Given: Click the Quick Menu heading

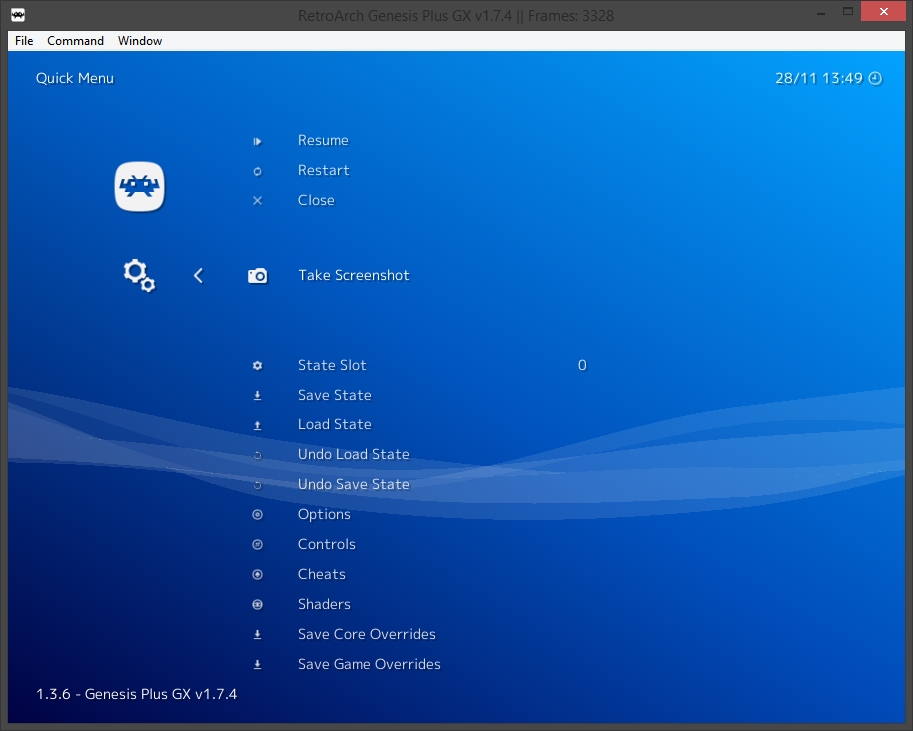Looking at the screenshot, I should pyautogui.click(x=75, y=78).
